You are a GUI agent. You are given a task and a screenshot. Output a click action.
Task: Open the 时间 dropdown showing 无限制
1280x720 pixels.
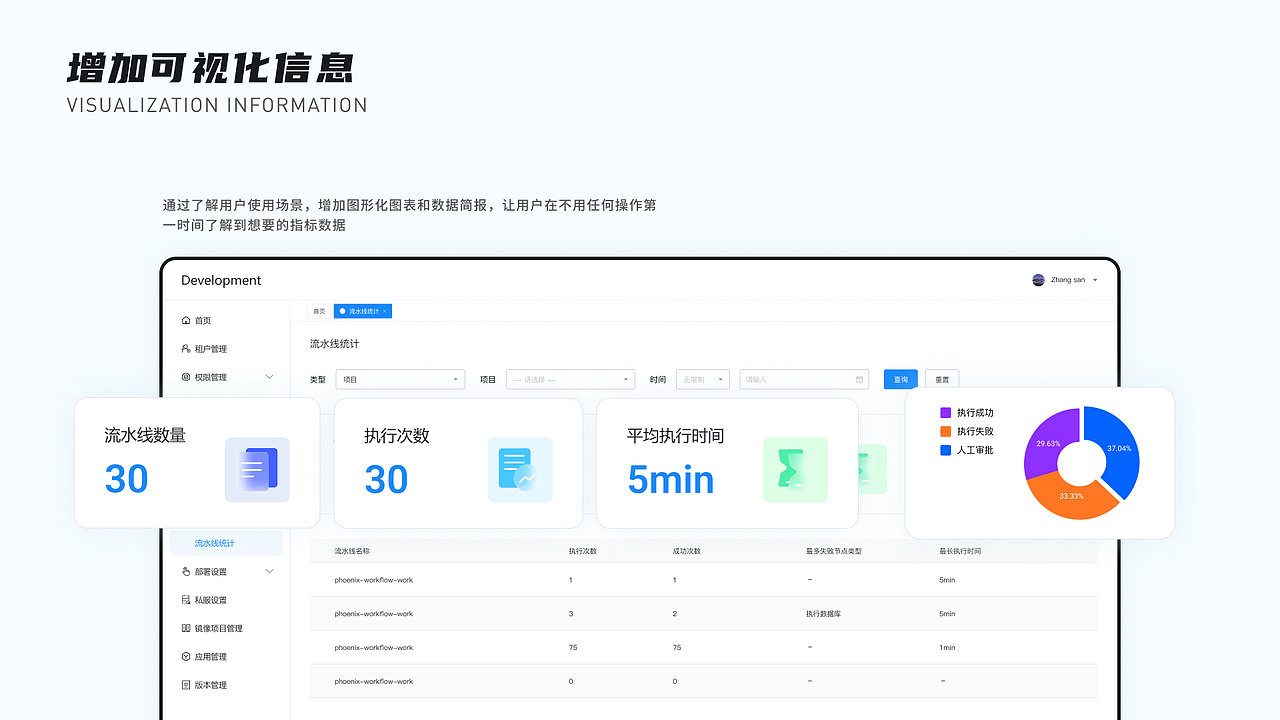pyautogui.click(x=703, y=380)
